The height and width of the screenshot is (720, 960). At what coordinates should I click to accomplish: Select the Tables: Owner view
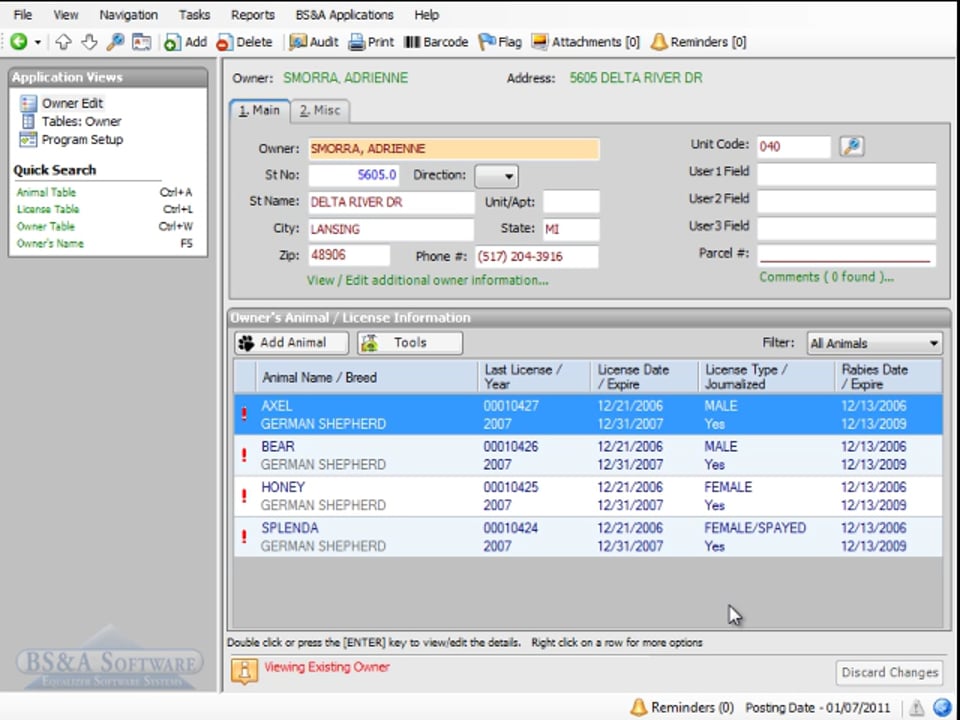[x=80, y=121]
